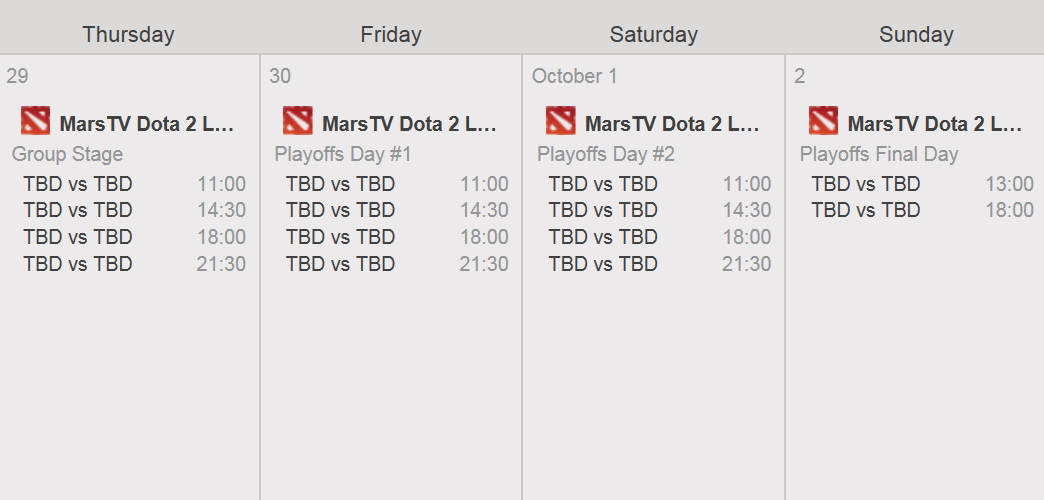Select Friday's 14:30 TBD vs TBD match
This screenshot has height=500, width=1044.
coord(397,210)
